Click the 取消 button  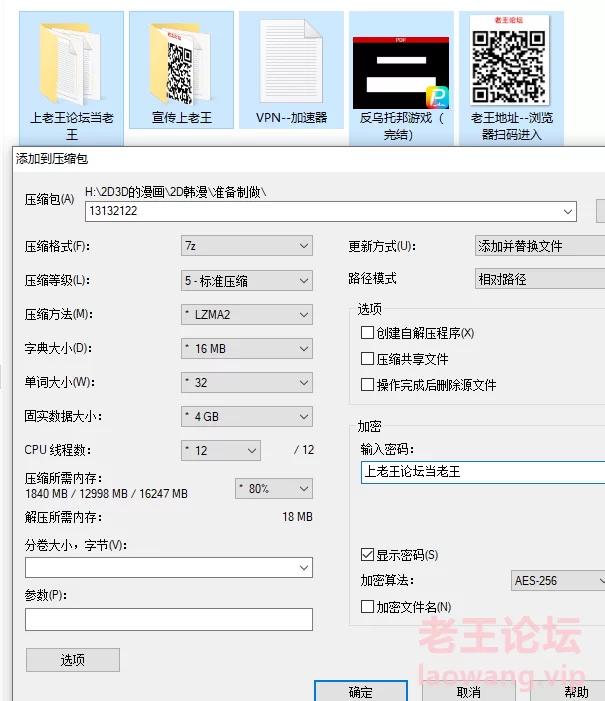tap(469, 692)
